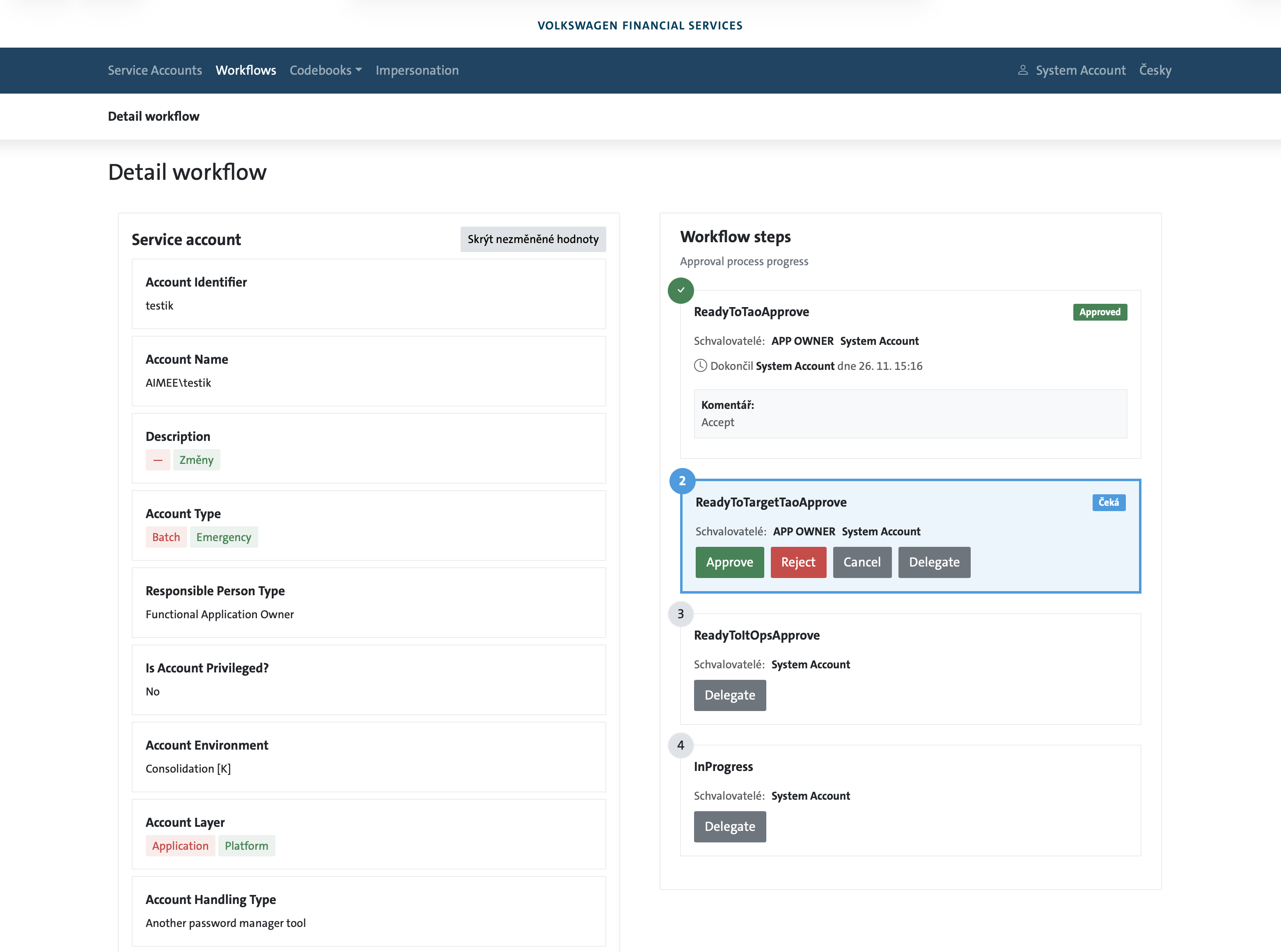Reject the ReadyToTargetTaoApprove step

click(x=799, y=562)
